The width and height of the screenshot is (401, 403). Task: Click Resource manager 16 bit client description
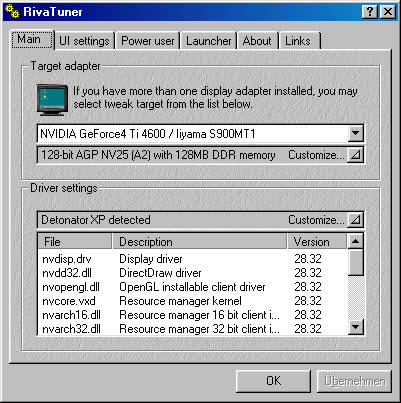199,315
